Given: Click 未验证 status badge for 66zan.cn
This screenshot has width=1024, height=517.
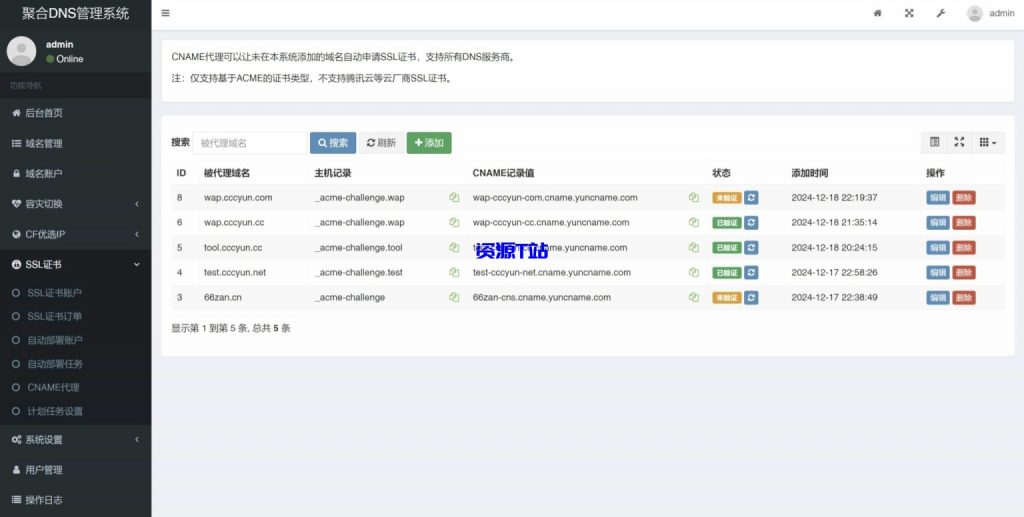Looking at the screenshot, I should pos(727,297).
